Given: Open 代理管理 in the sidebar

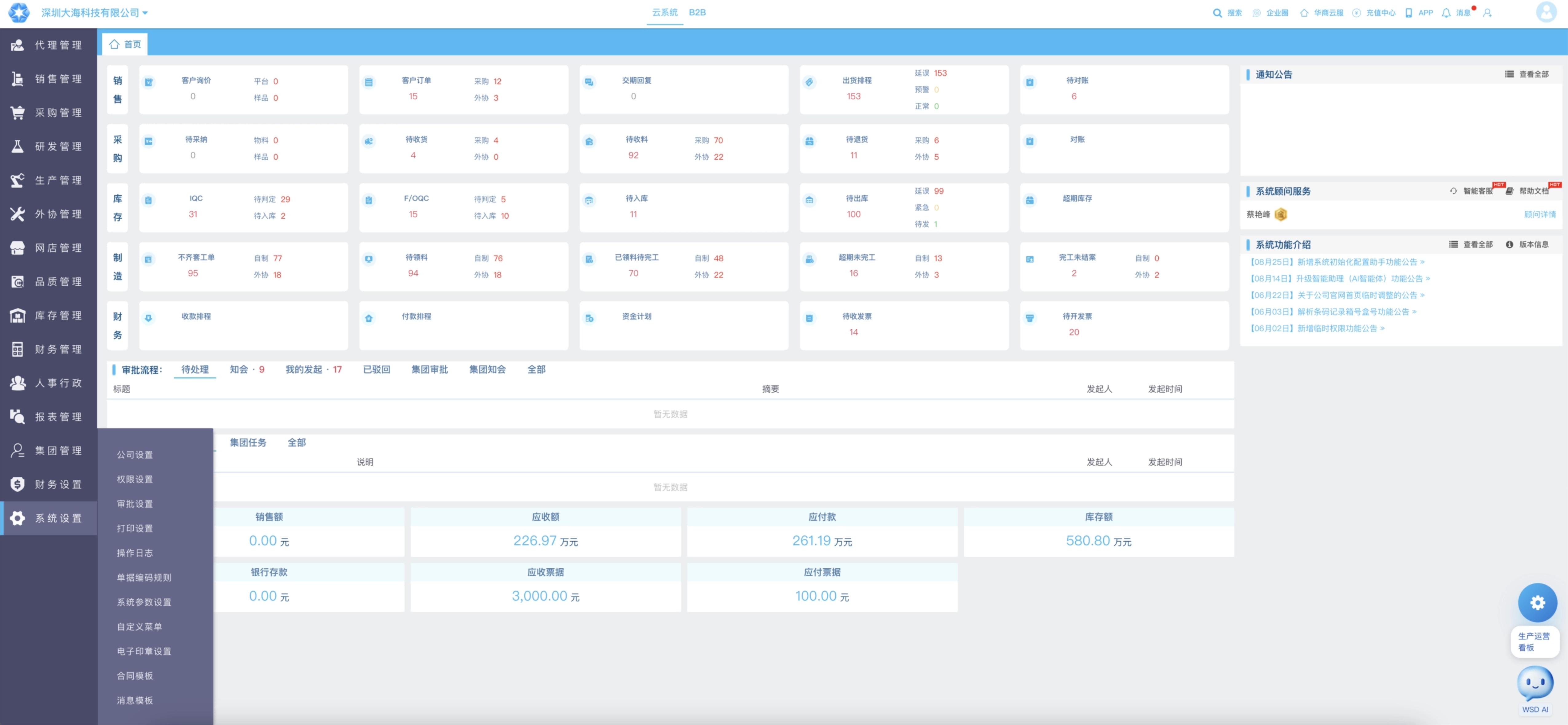Looking at the screenshot, I should click(x=48, y=45).
